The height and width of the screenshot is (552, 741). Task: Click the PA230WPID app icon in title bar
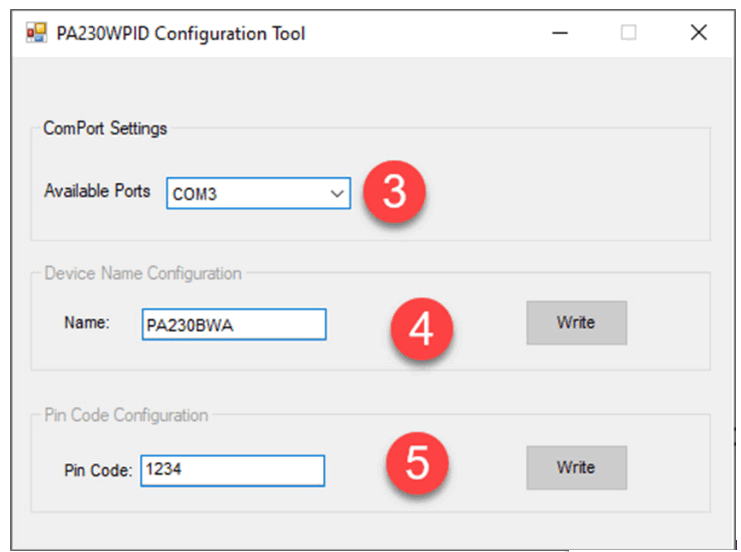(x=36, y=33)
